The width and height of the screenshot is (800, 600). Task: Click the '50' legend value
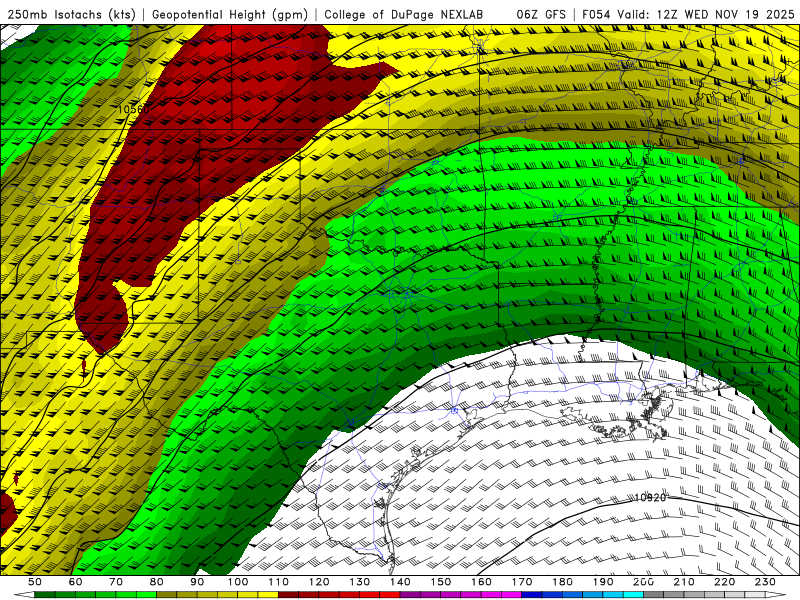[x=35, y=582]
